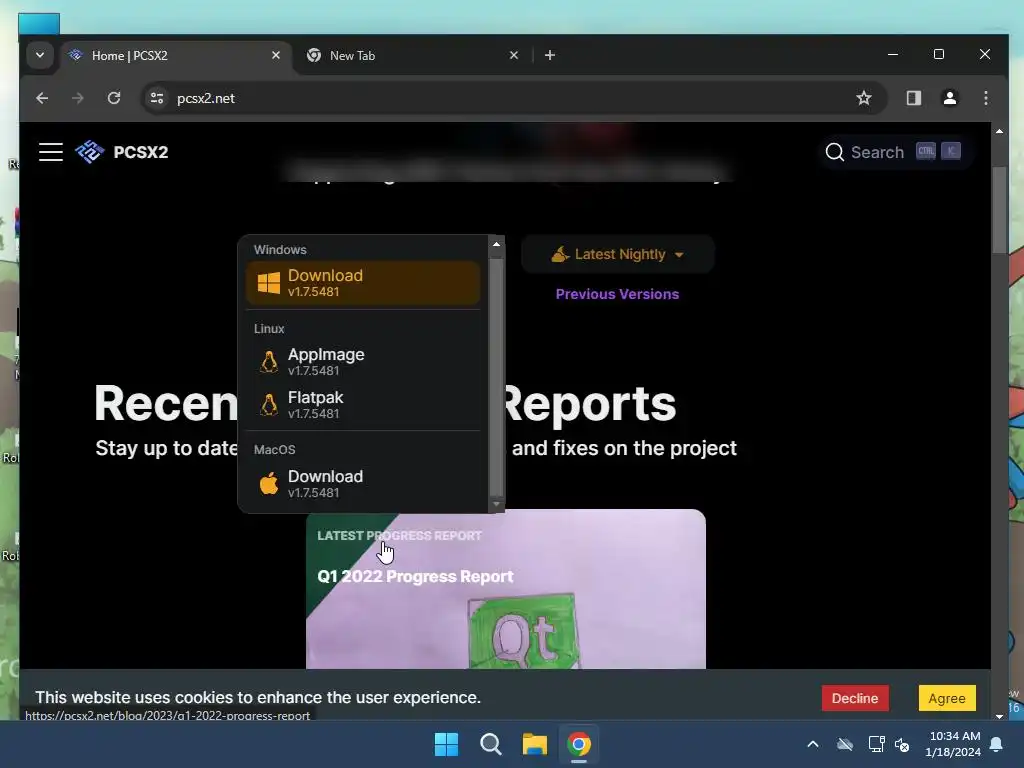This screenshot has height=768, width=1024.
Task: Reload the pcsx2.net page
Action: point(114,98)
